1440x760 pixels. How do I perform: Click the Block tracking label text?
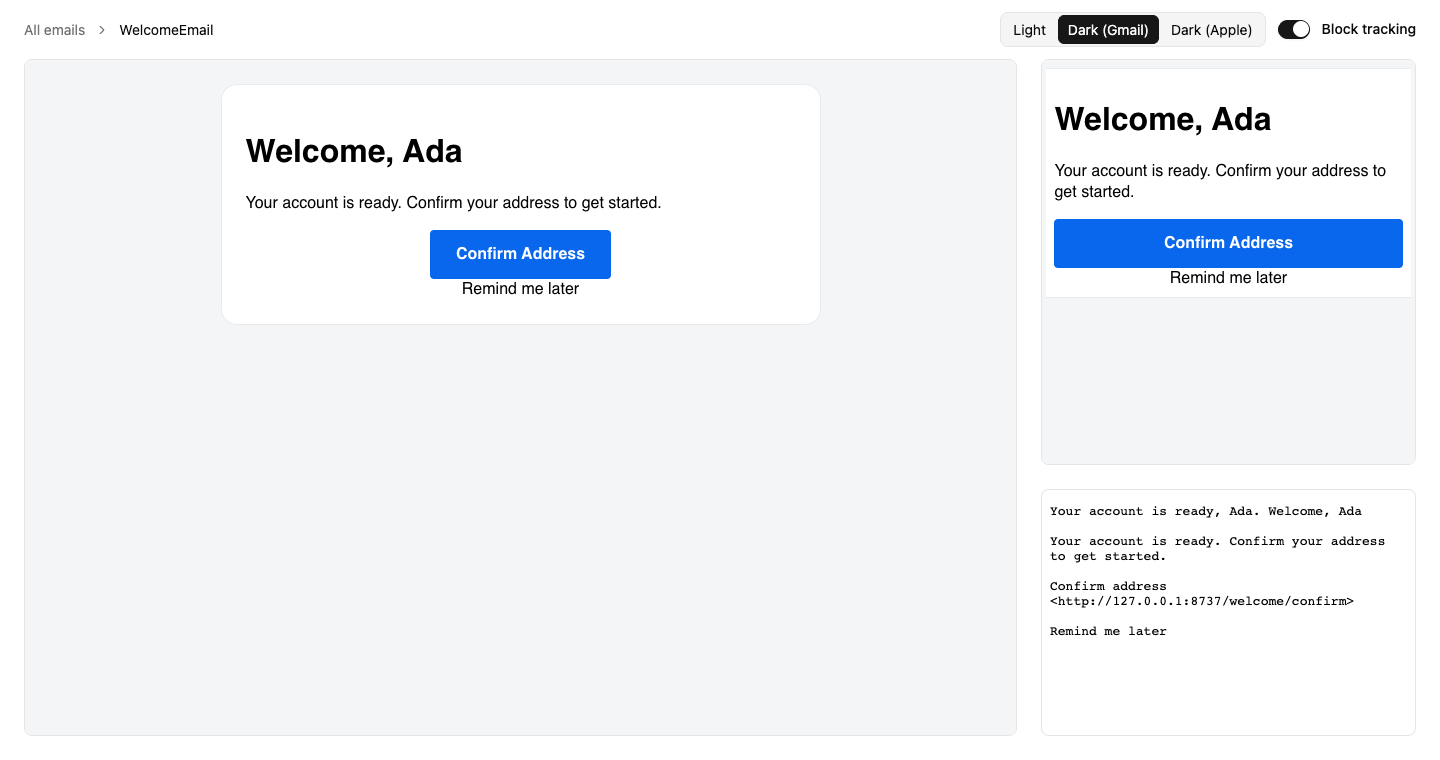click(1368, 29)
